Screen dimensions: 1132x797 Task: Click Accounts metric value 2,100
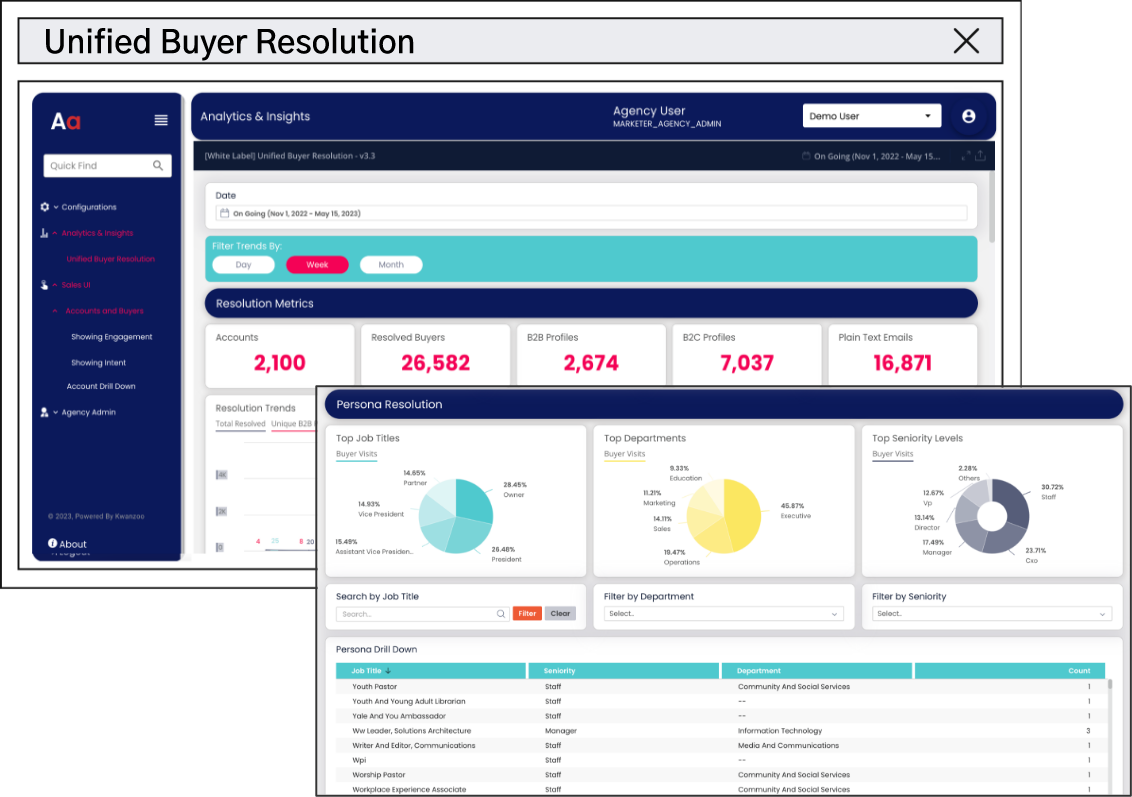279,362
